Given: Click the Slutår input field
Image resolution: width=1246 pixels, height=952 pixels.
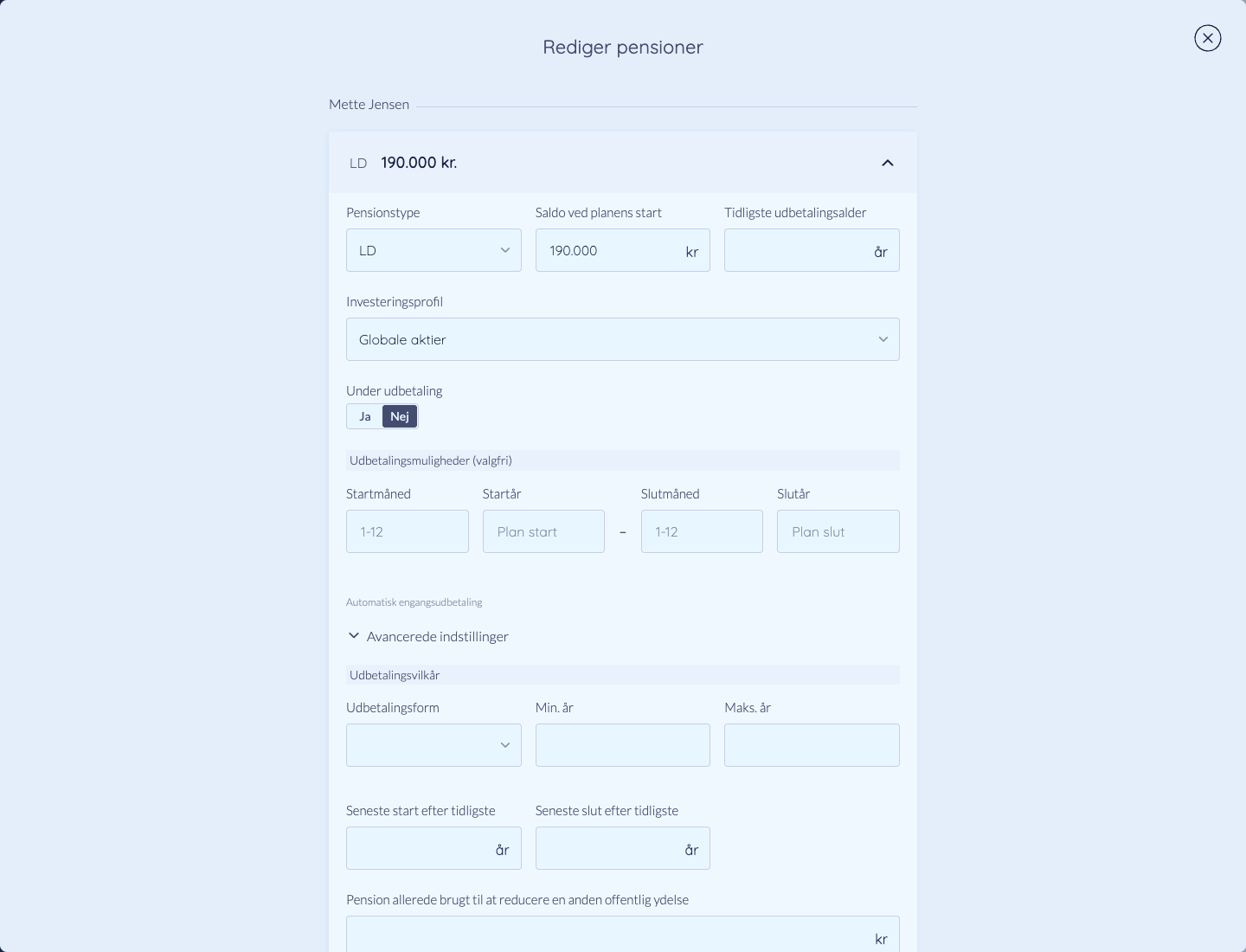Looking at the screenshot, I should [x=838, y=531].
